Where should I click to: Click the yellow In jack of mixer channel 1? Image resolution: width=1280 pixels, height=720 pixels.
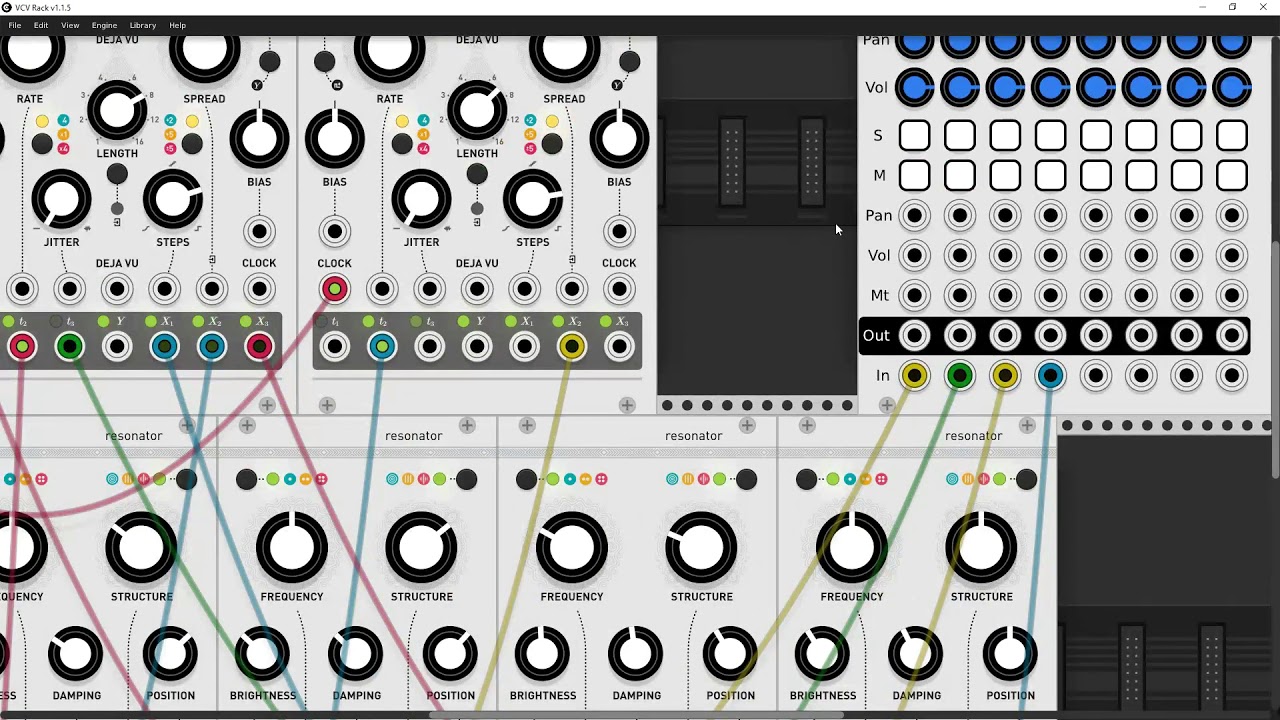914,375
